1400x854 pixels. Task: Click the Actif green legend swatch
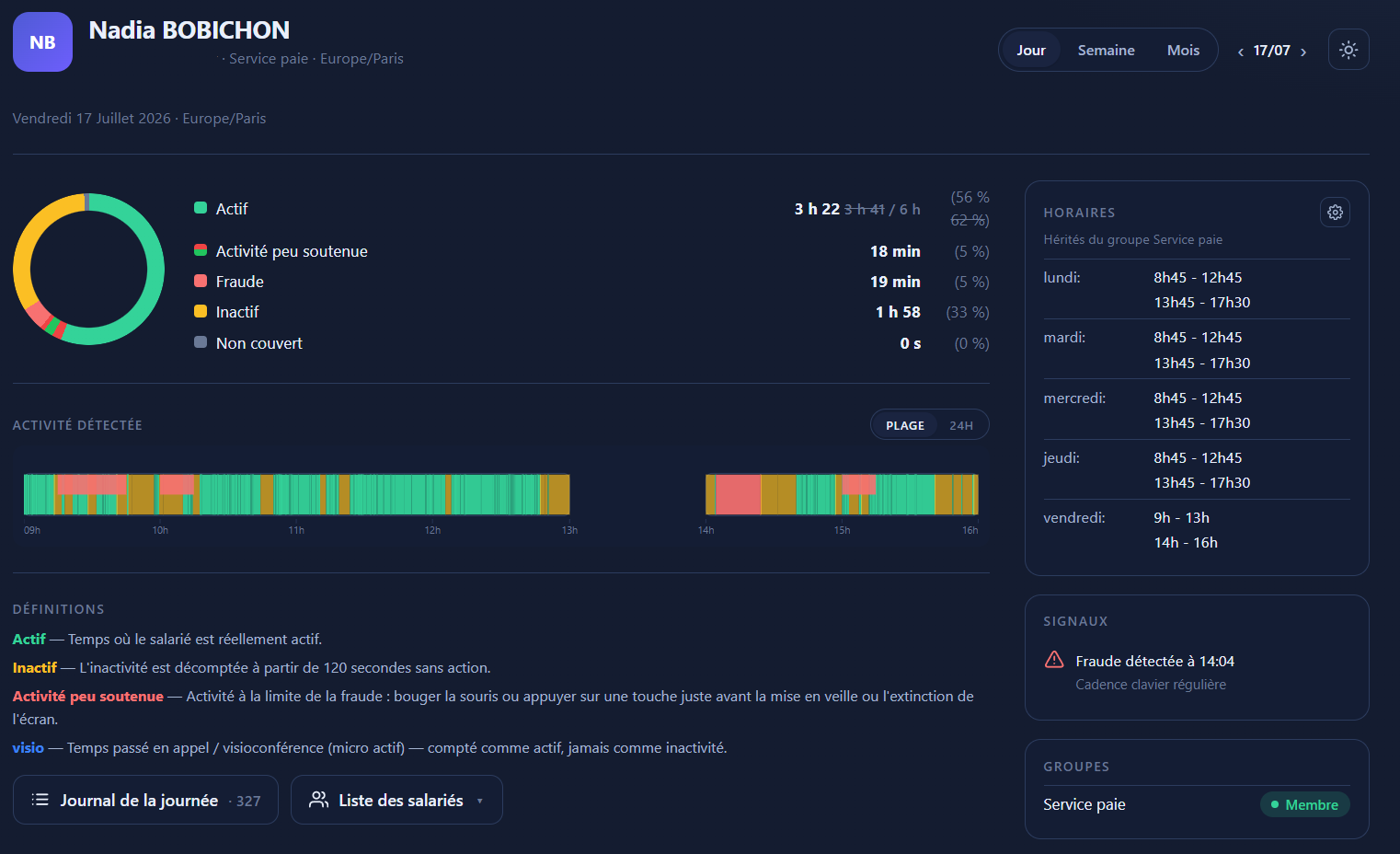coord(201,208)
